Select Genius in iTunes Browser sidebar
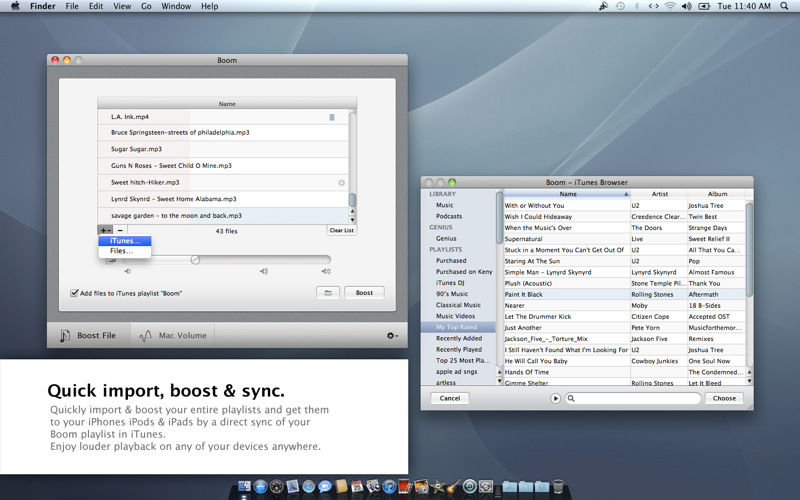 click(x=446, y=238)
